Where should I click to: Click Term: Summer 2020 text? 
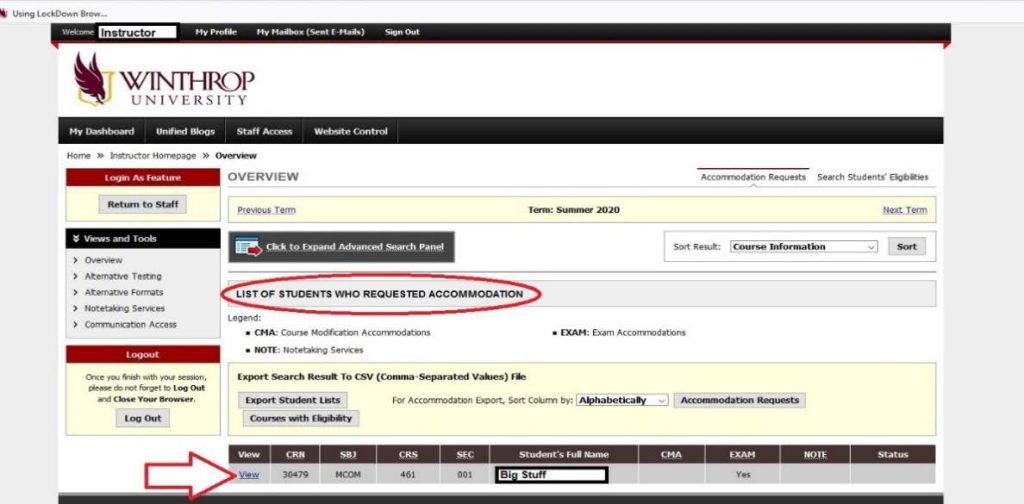[573, 210]
